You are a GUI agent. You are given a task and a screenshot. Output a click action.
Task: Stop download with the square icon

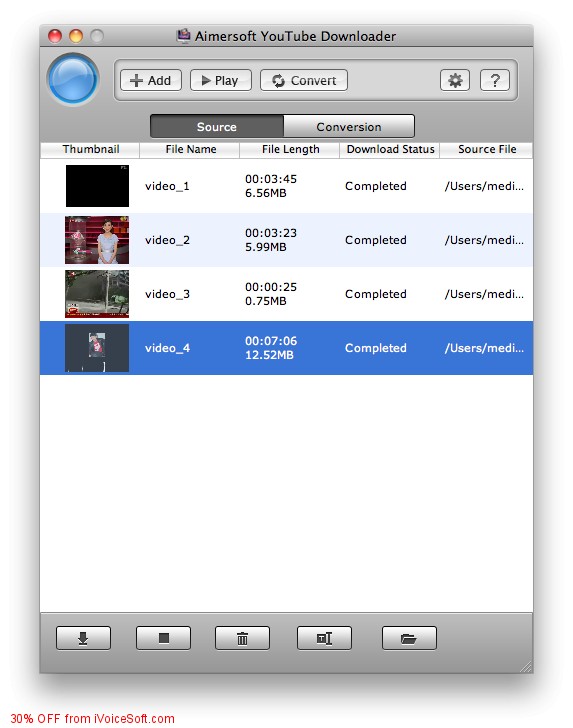point(163,638)
